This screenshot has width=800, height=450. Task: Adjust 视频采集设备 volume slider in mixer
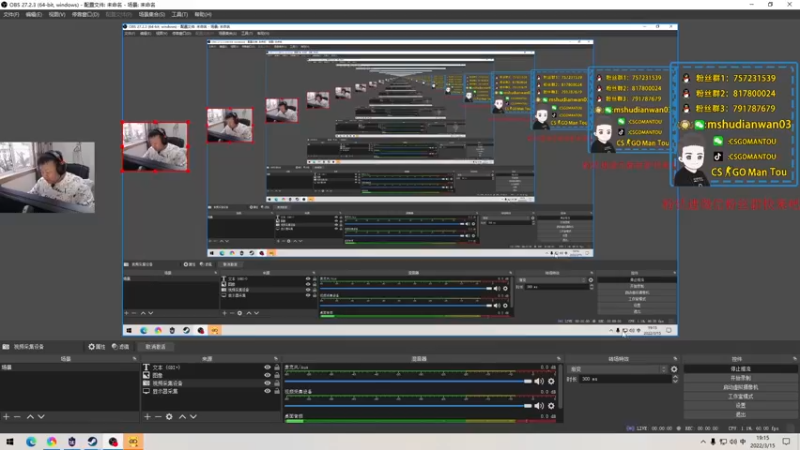[x=408, y=406]
